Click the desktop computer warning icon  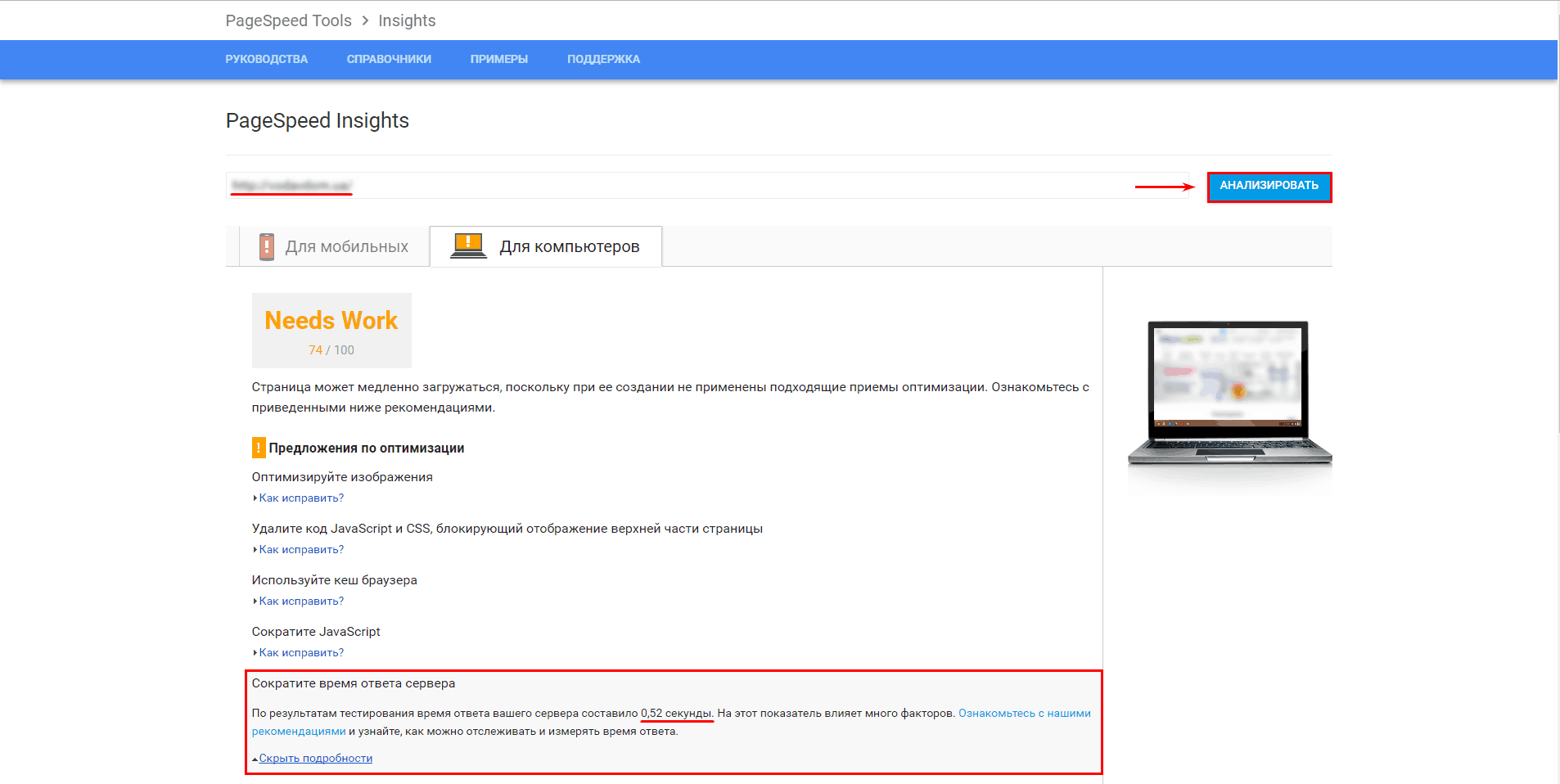tap(468, 246)
